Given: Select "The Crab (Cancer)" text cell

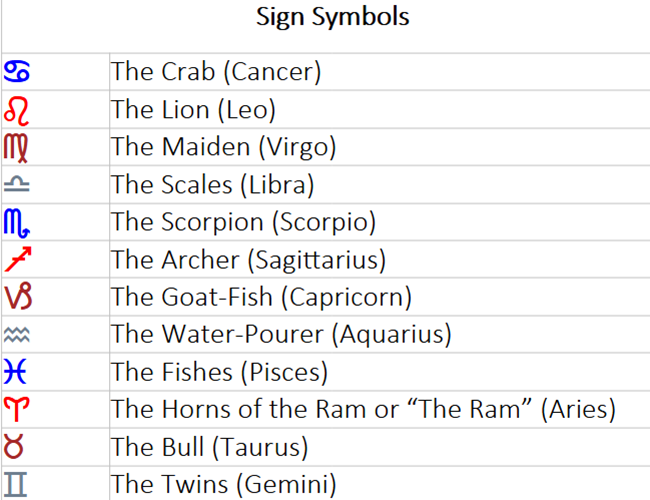Looking at the screenshot, I should click(215, 72).
